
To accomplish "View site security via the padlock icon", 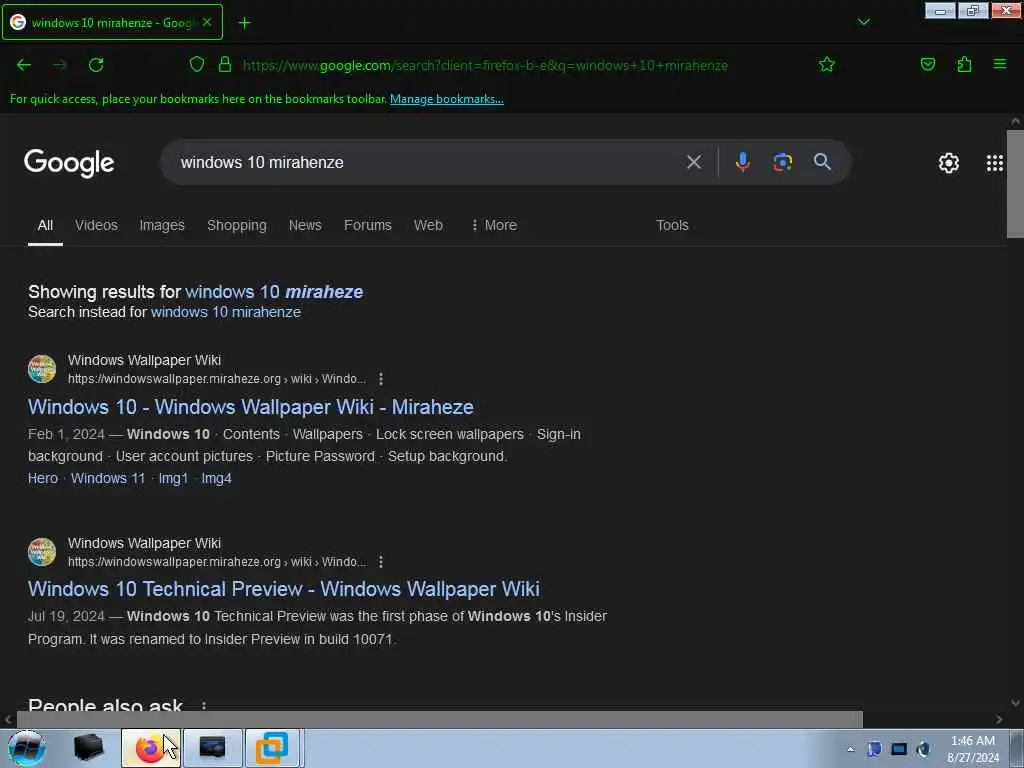I will click(x=225, y=65).
